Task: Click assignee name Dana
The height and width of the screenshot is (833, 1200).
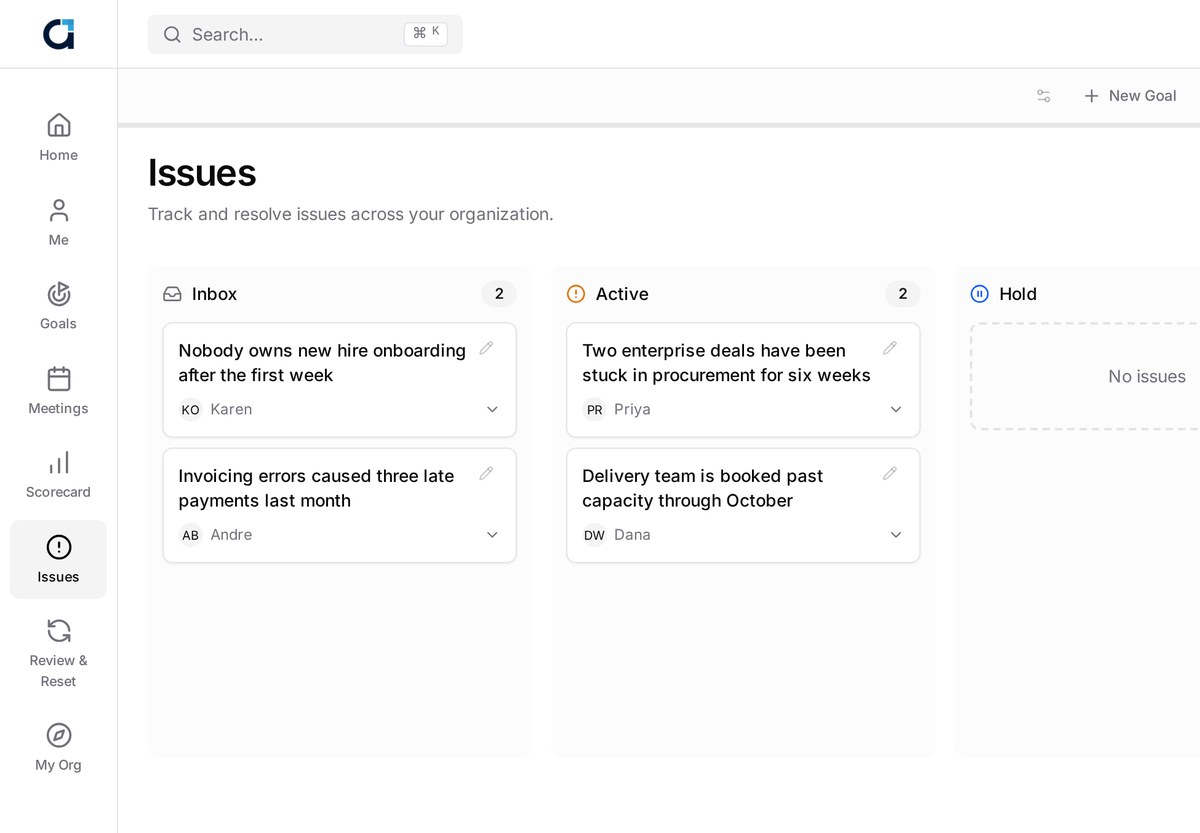Action: click(632, 534)
